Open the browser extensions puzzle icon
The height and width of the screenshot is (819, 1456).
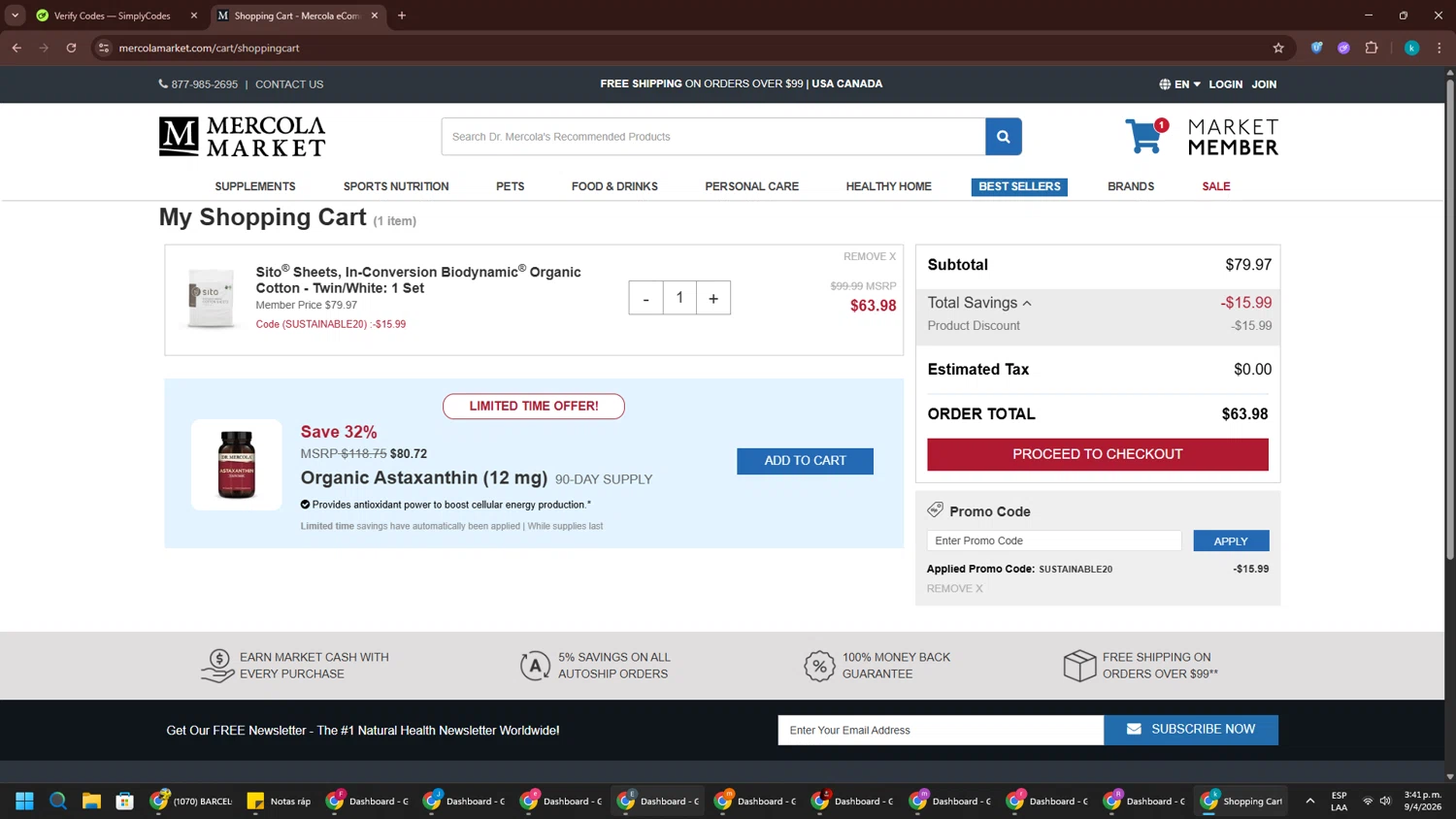(x=1372, y=48)
